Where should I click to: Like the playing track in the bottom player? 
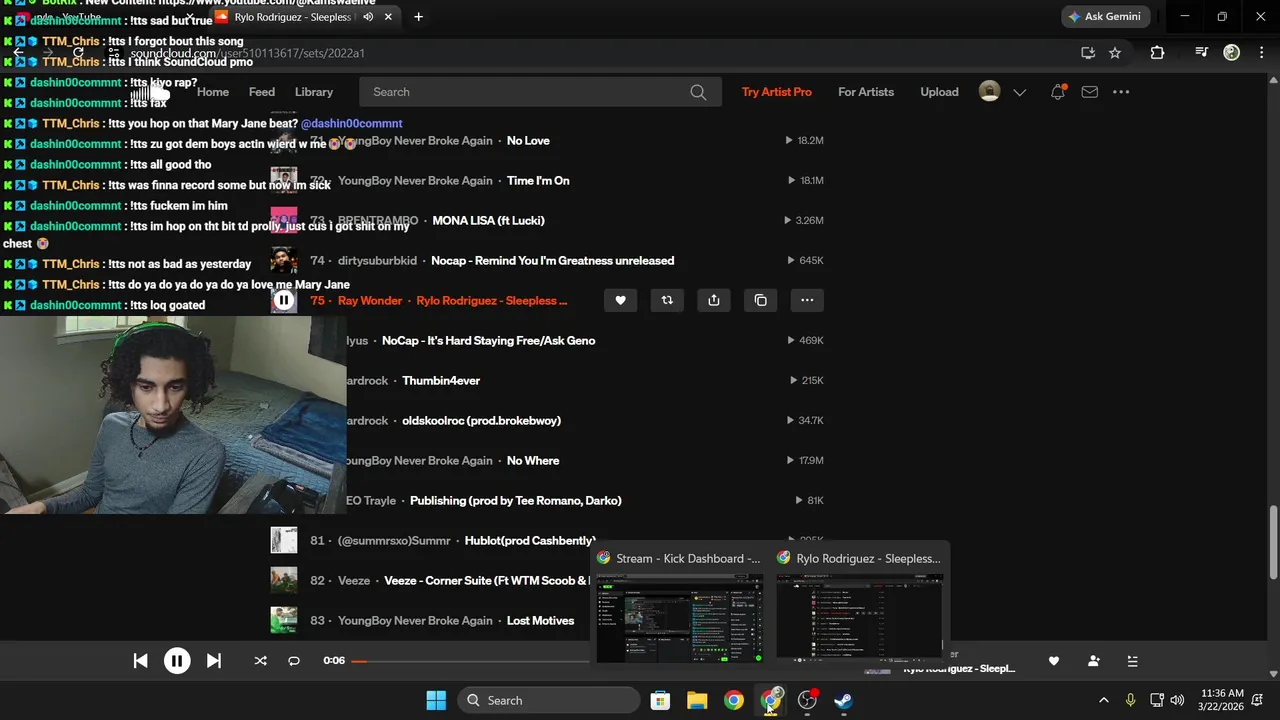1053,661
